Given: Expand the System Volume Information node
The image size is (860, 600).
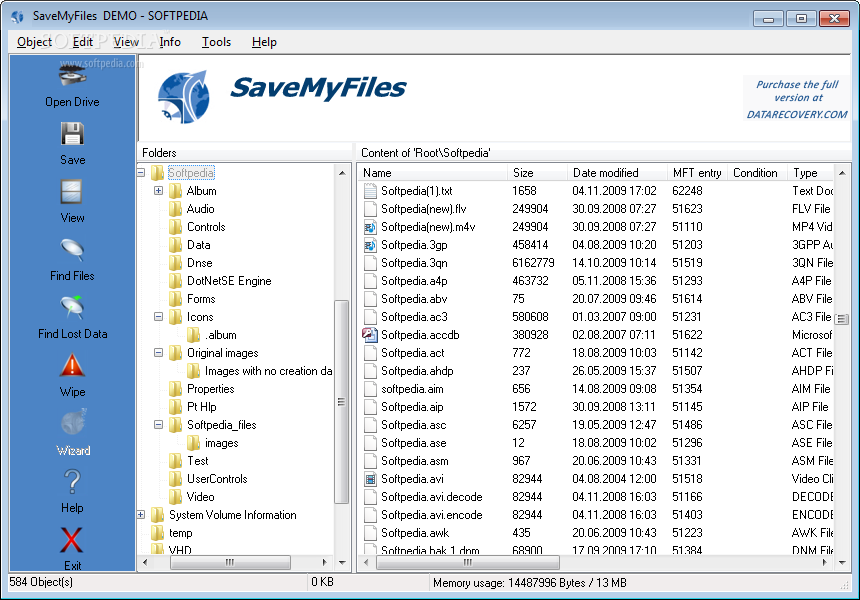Looking at the screenshot, I should click(141, 515).
